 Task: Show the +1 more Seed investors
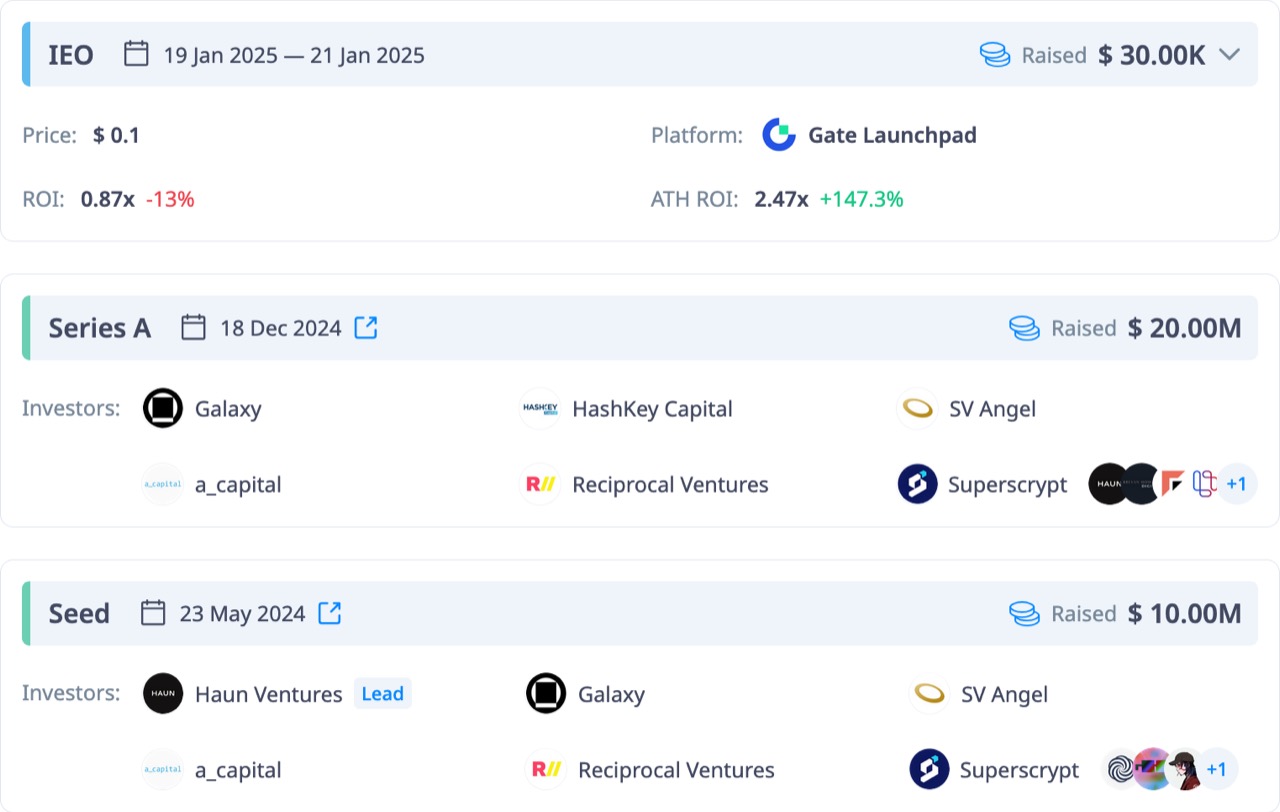point(1217,770)
